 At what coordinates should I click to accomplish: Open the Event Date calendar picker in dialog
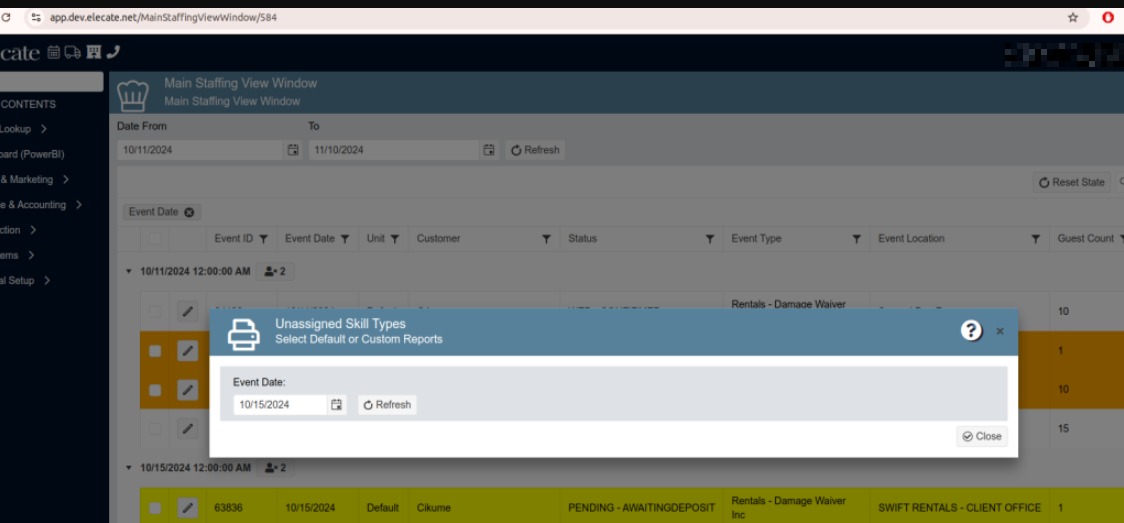pyautogui.click(x=337, y=405)
